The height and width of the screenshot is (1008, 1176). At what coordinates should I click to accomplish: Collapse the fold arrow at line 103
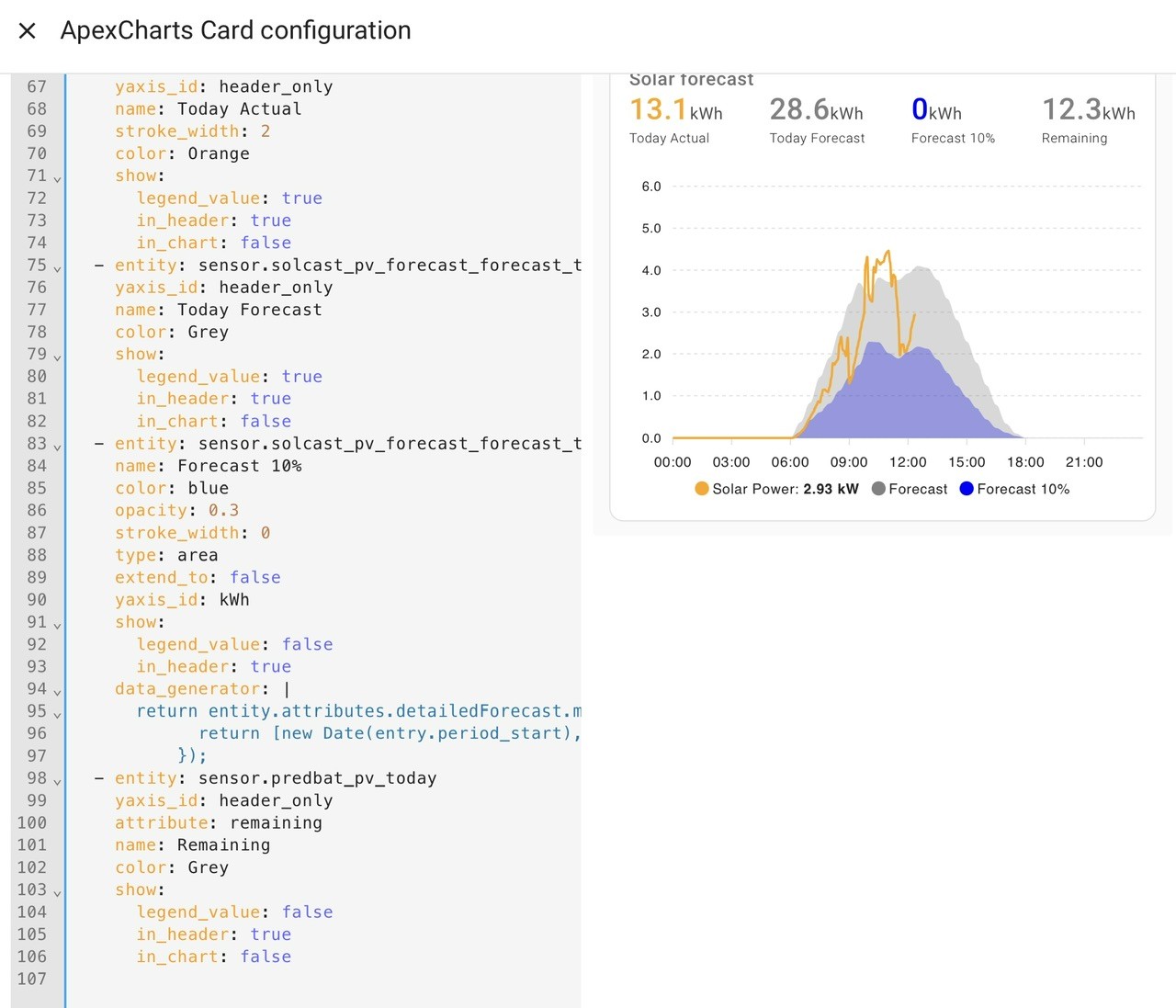(57, 892)
